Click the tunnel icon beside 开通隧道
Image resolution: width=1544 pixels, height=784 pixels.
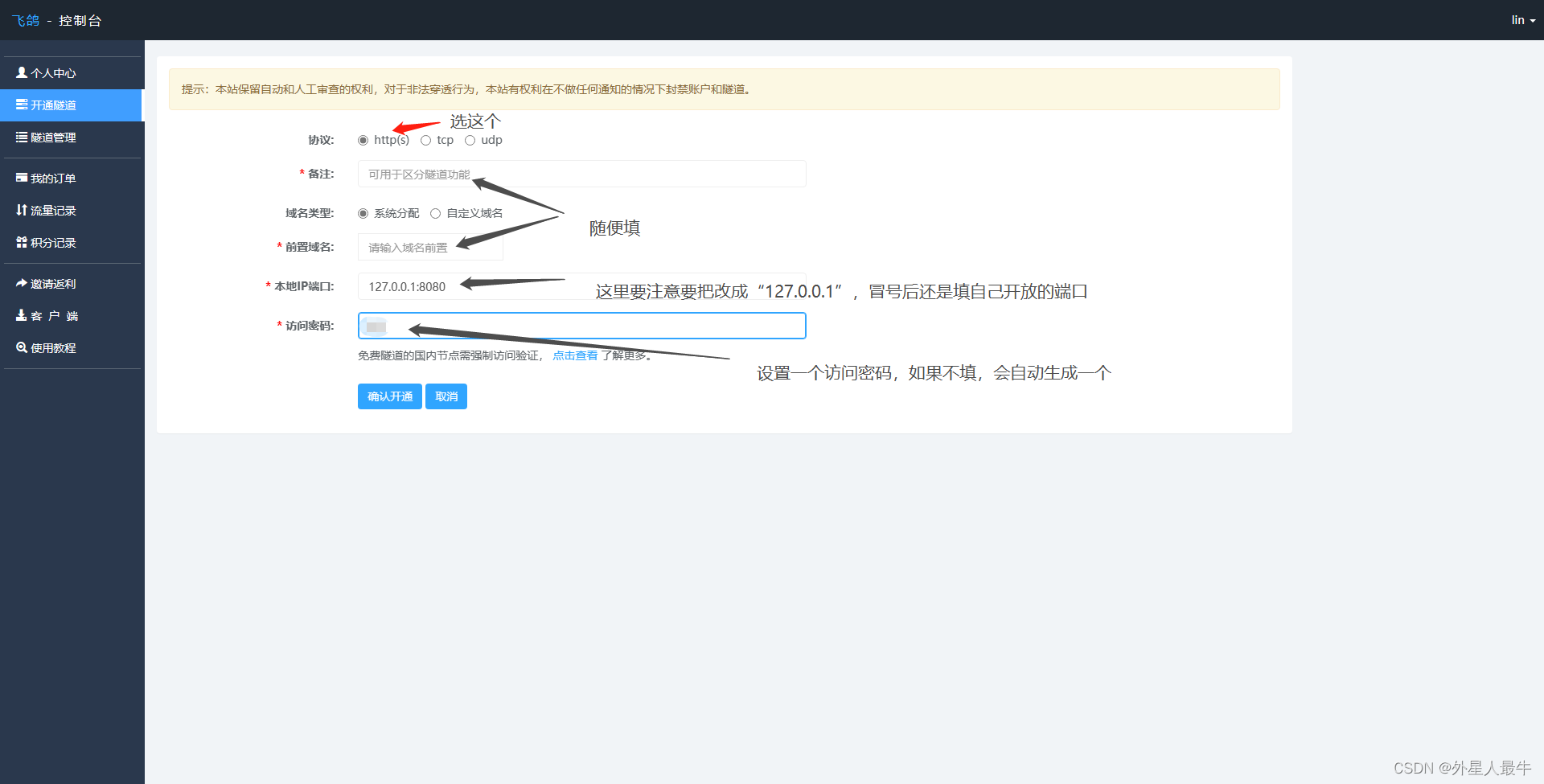point(22,105)
